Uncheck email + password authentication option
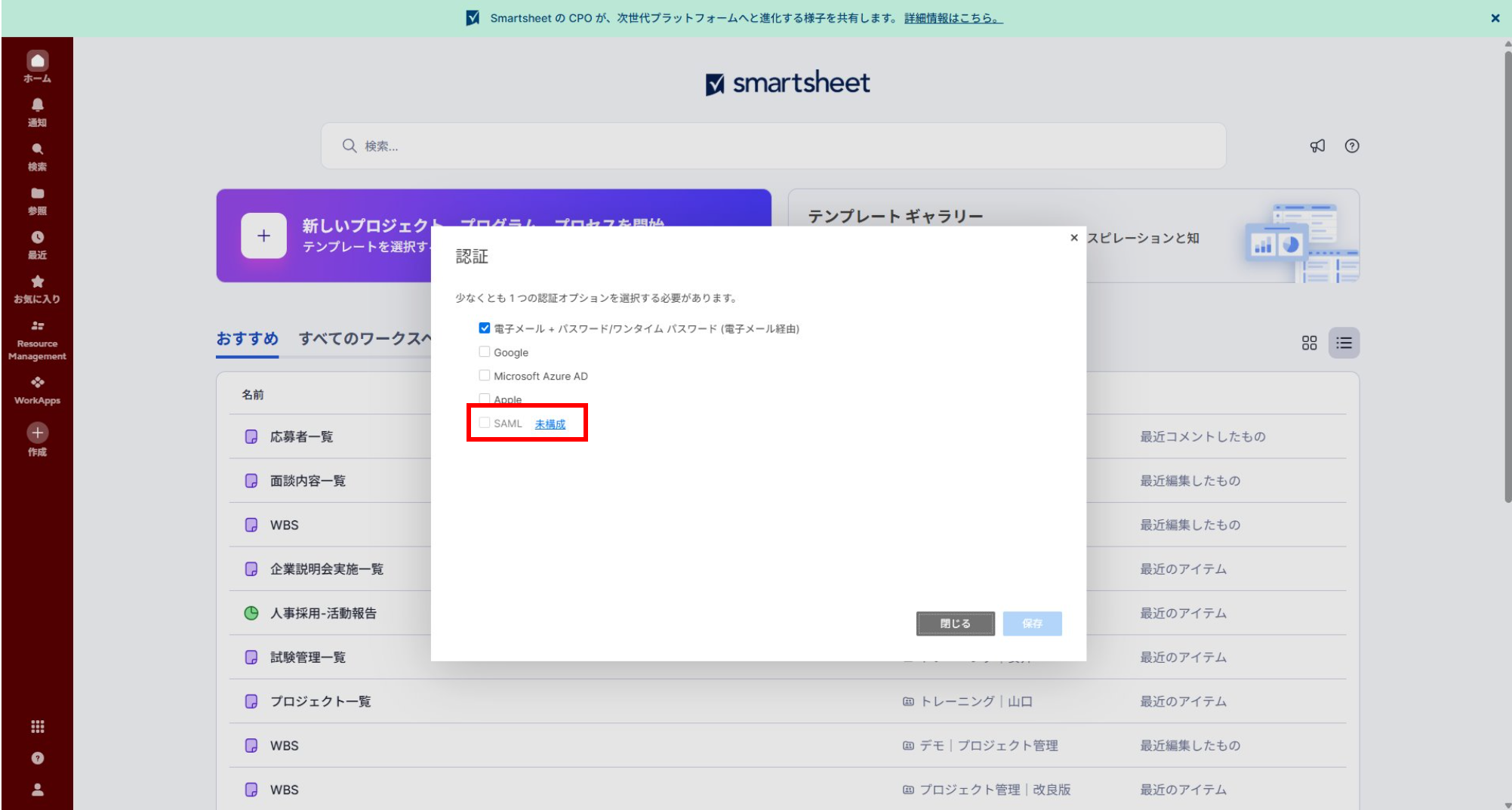Viewport: 1512px width, 810px height. pyautogui.click(x=485, y=328)
